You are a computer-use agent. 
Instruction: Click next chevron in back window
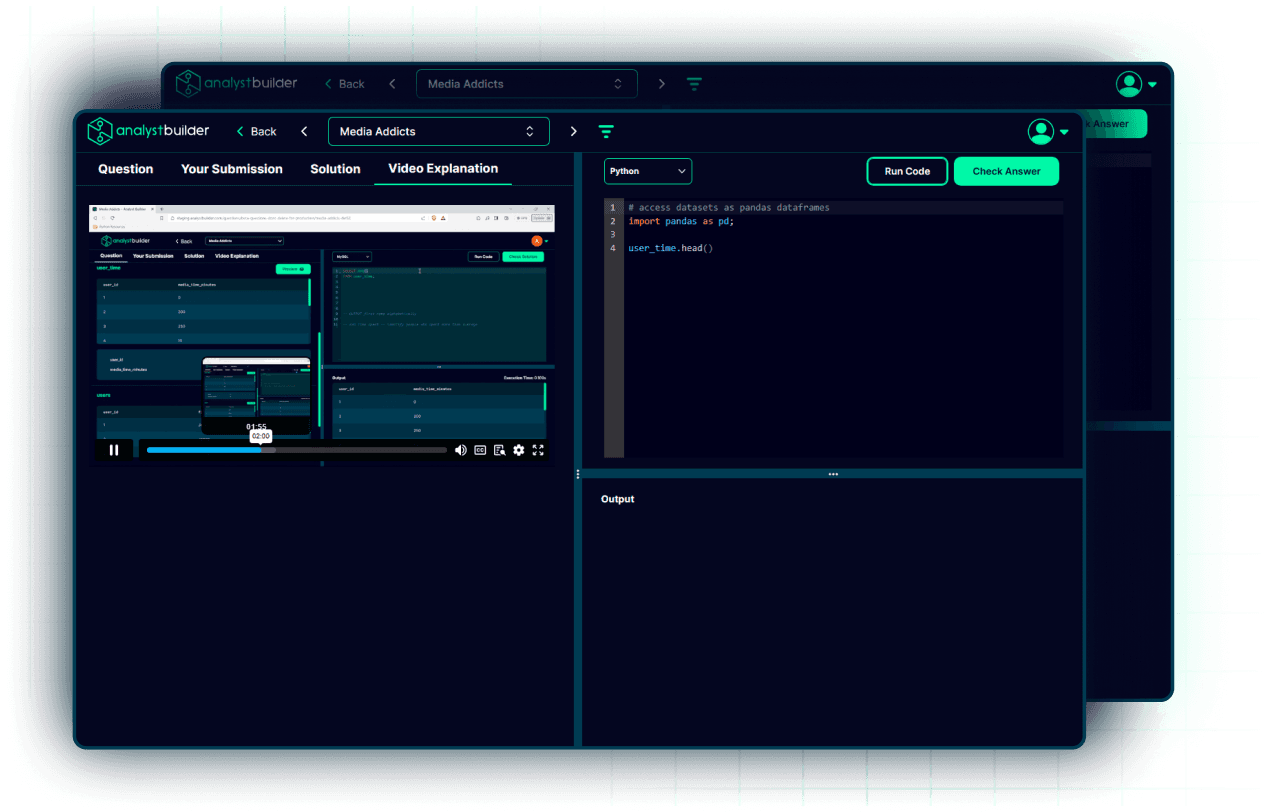click(661, 84)
